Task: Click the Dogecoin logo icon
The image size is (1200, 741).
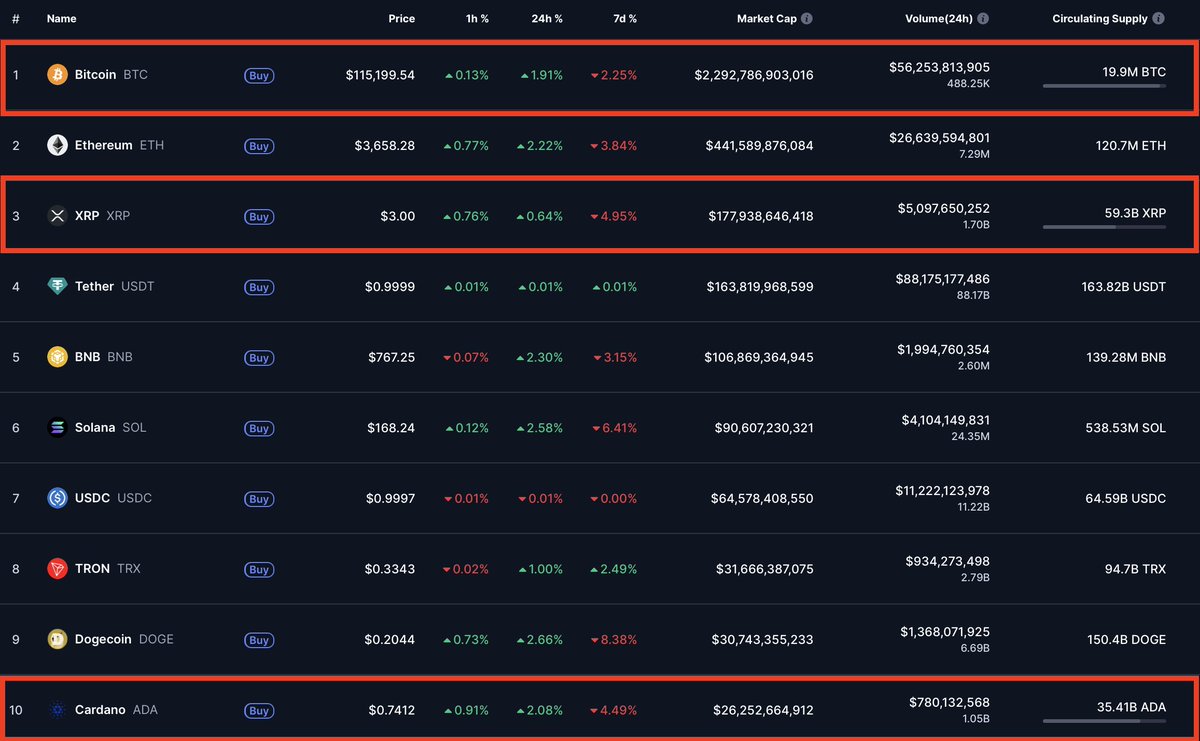Action: pyautogui.click(x=57, y=639)
